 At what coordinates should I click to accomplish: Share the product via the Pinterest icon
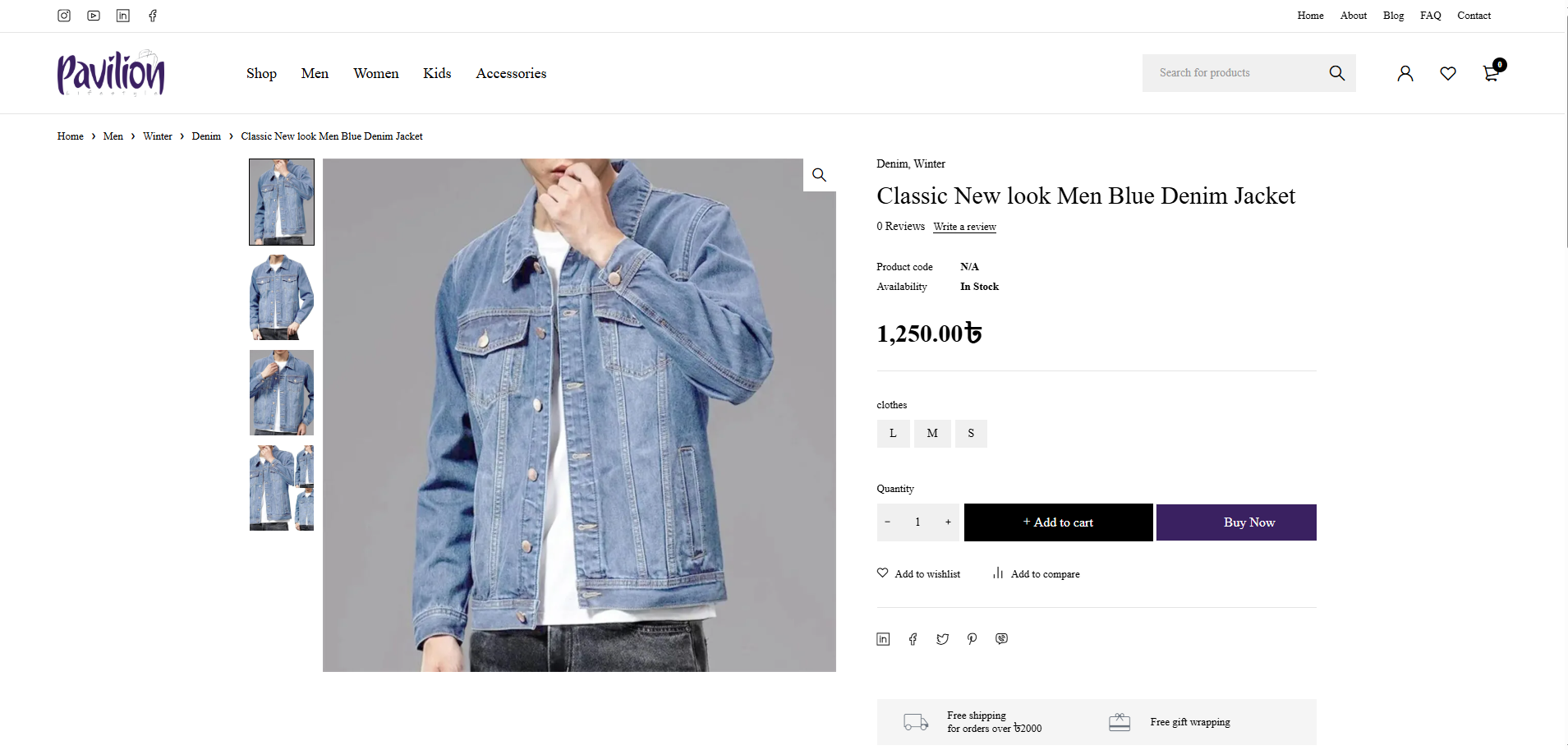coord(972,638)
